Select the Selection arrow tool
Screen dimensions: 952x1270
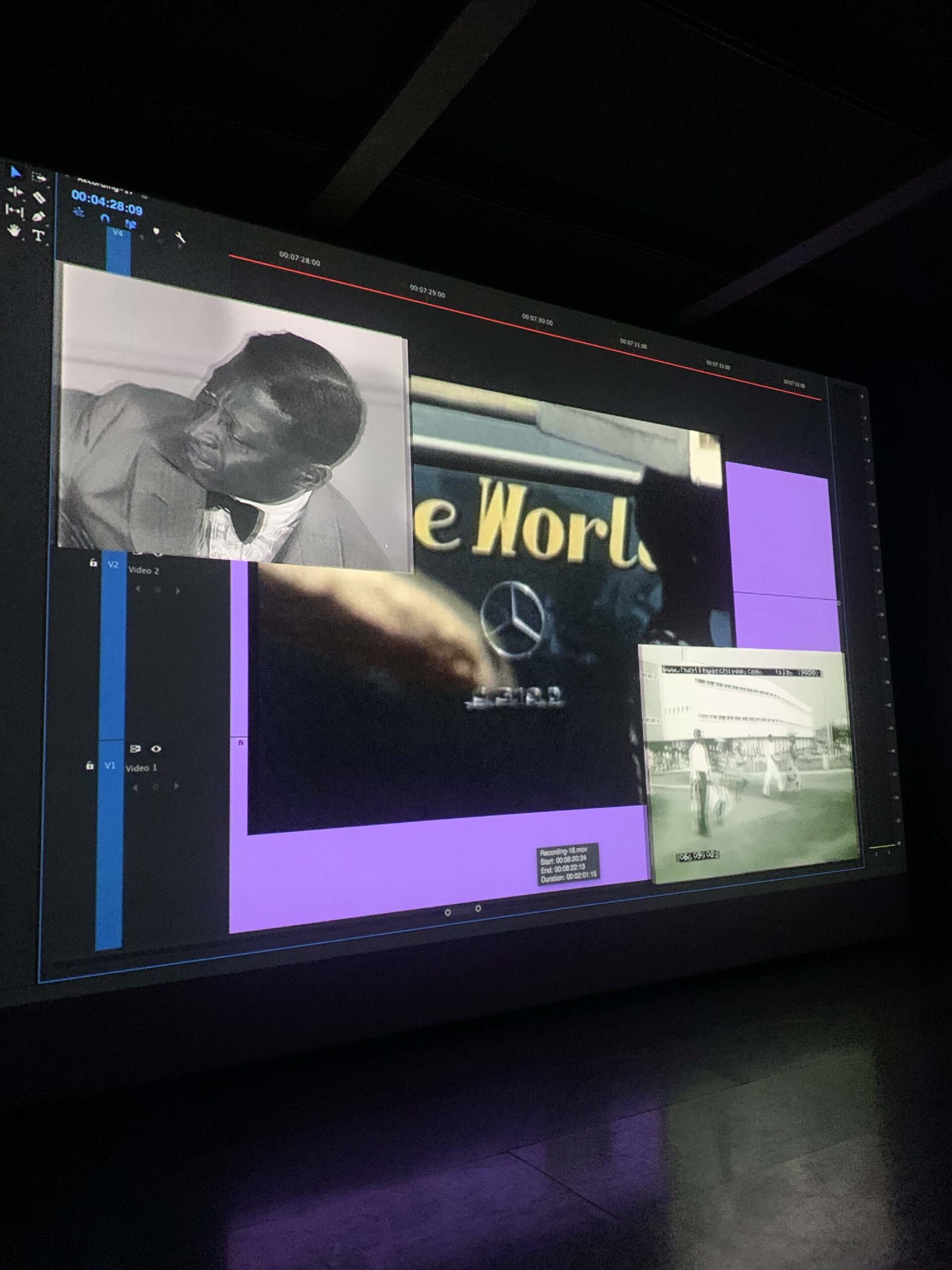coord(15,172)
